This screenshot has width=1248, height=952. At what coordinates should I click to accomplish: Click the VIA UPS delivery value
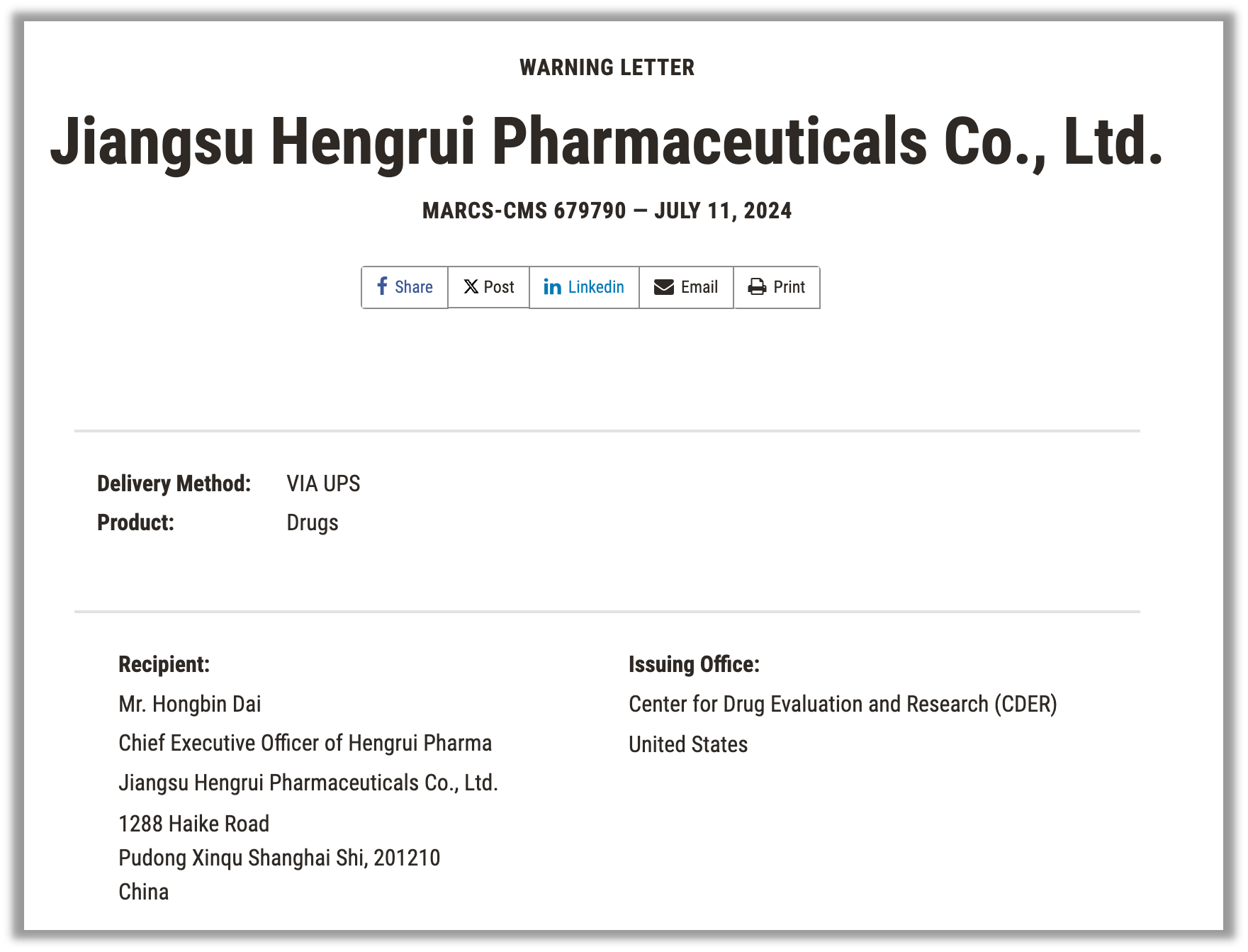pos(323,483)
